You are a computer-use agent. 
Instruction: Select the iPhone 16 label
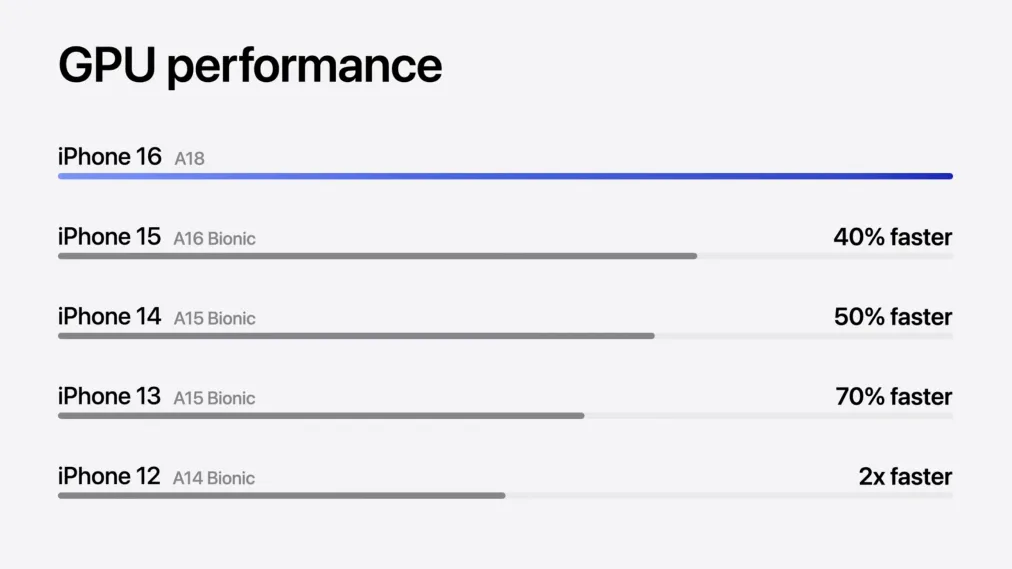110,157
